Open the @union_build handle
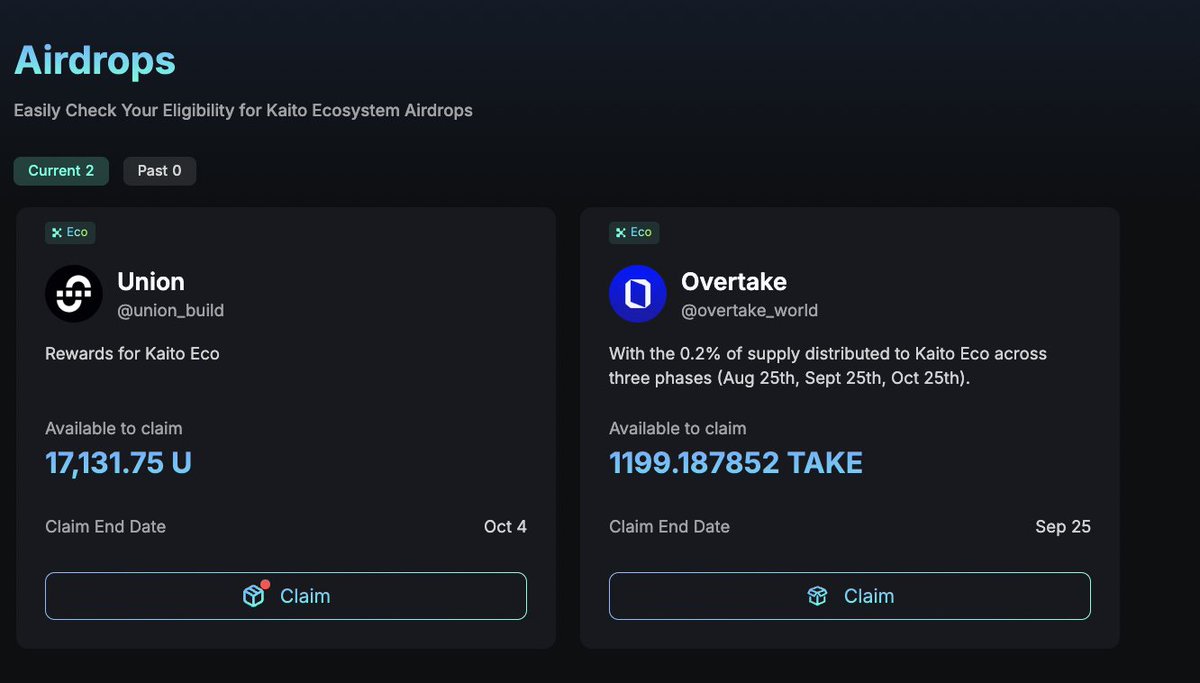This screenshot has height=683, width=1200. [171, 310]
